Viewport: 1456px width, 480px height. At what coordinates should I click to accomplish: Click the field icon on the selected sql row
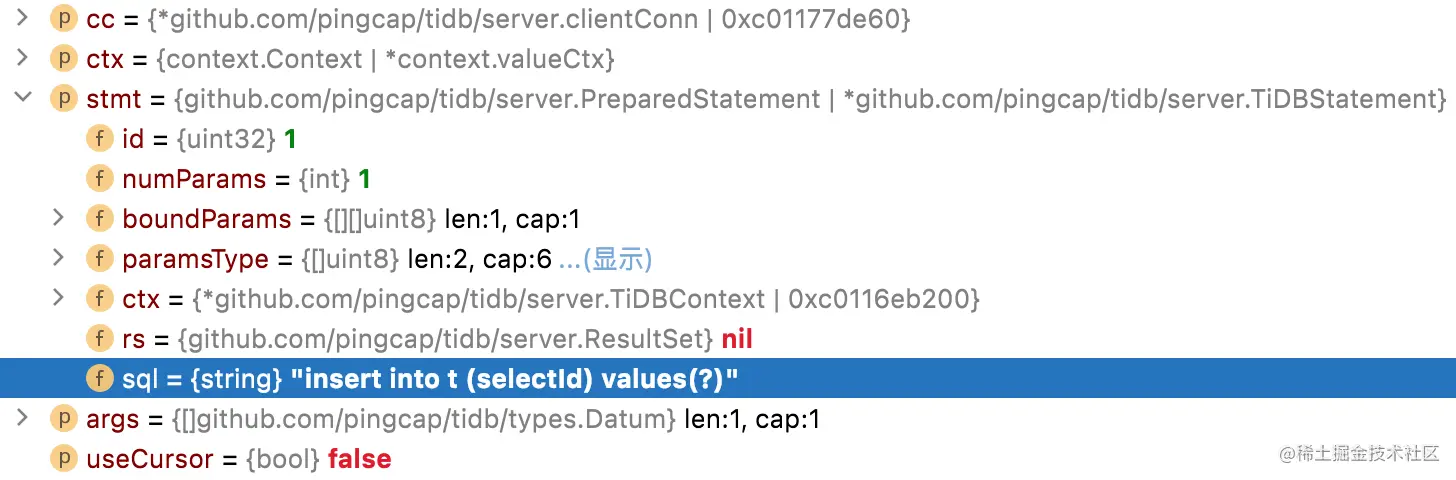[x=99, y=379]
